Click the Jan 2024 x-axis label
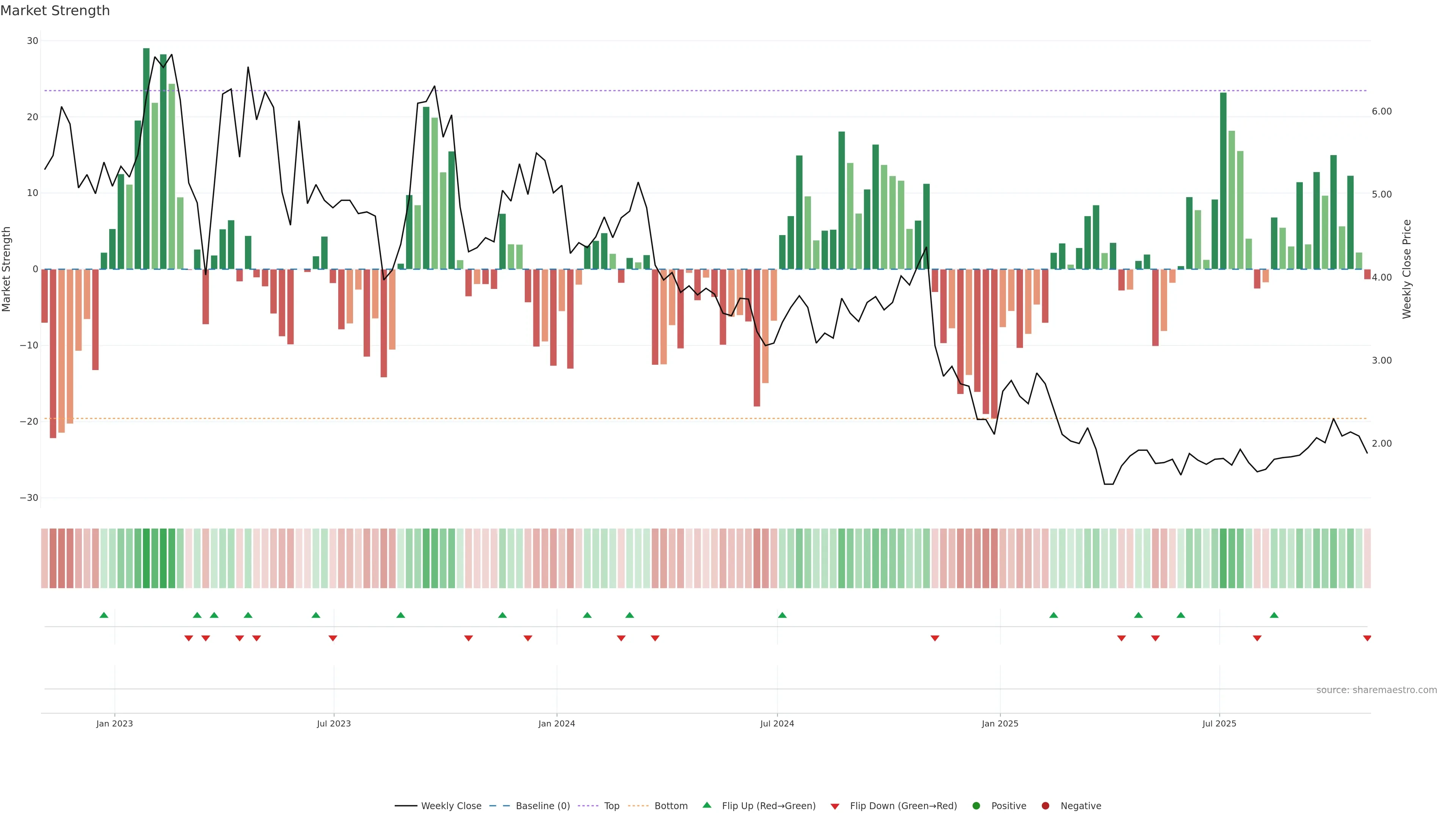This screenshot has height=819, width=1456. point(556,723)
